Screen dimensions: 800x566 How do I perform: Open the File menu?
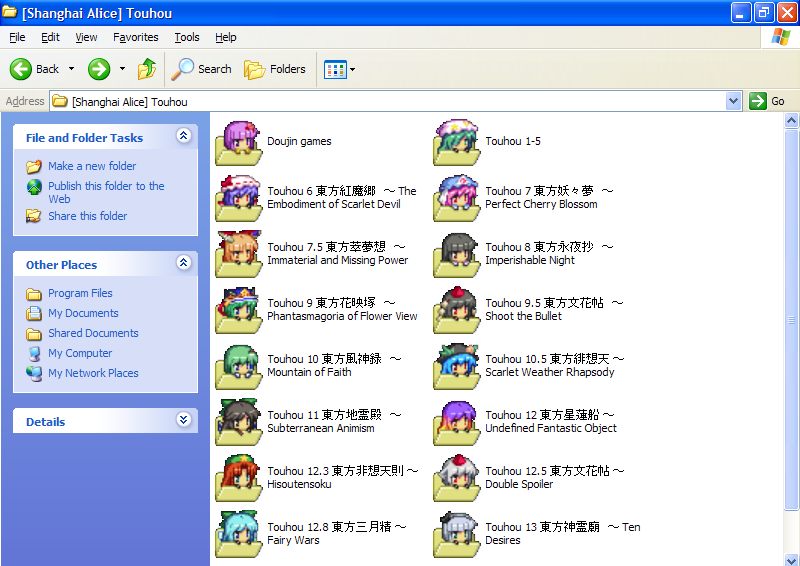coord(17,37)
